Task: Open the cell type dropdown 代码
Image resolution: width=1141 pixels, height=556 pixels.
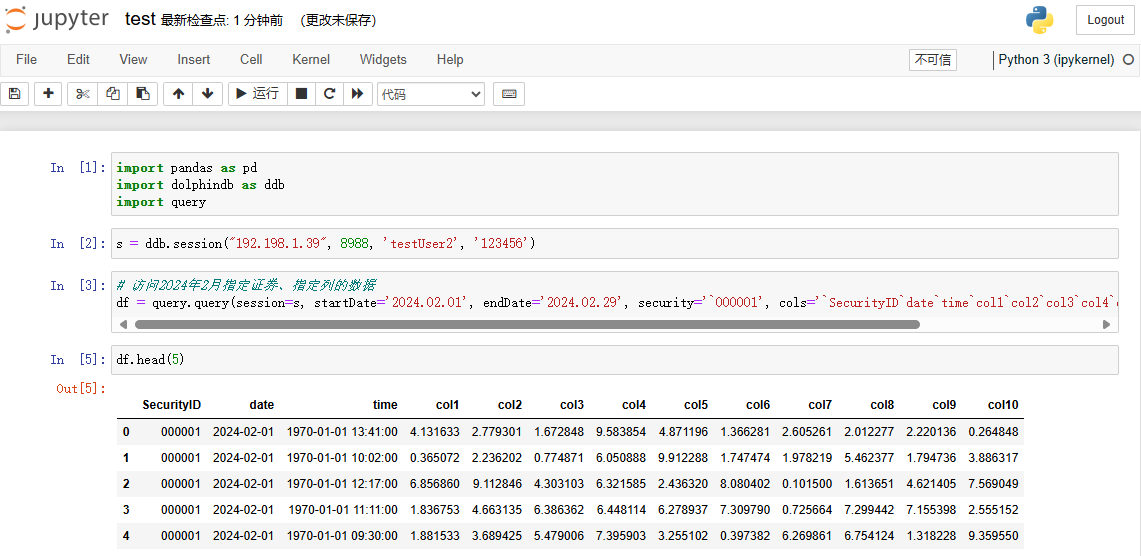Action: tap(431, 94)
